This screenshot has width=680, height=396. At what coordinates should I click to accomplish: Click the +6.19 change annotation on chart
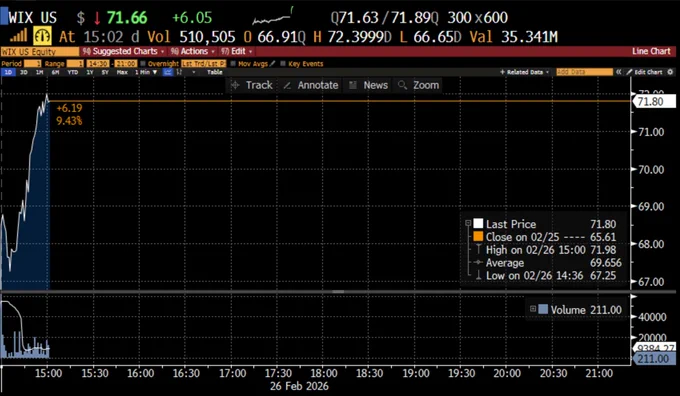[x=69, y=108]
